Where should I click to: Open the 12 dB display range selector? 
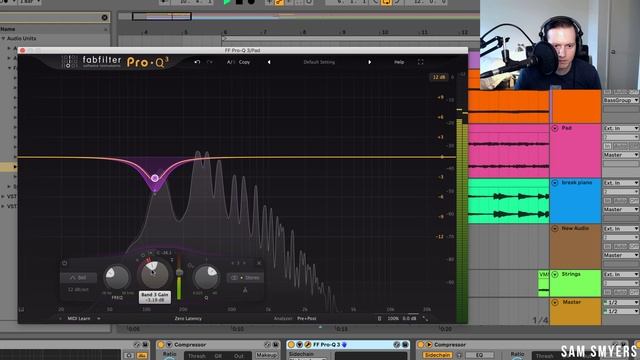click(439, 77)
